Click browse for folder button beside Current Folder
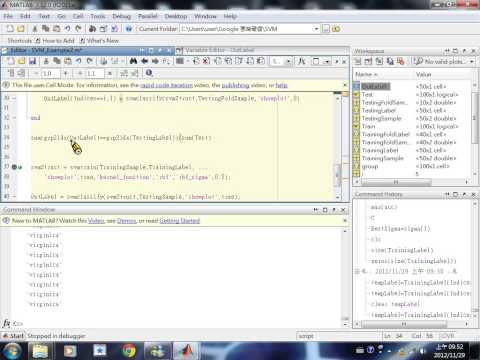 326,29
